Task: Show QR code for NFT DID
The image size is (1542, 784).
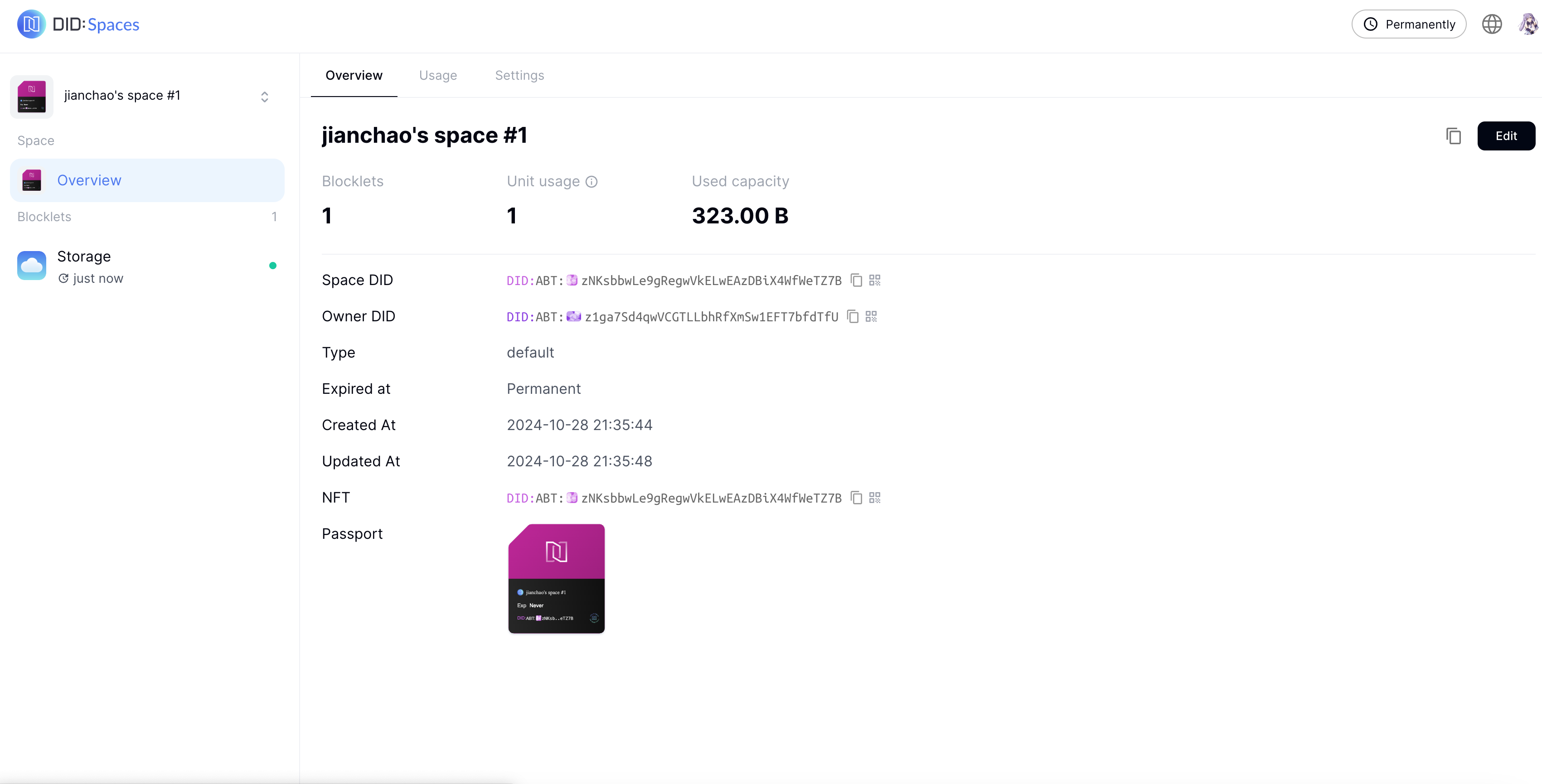Action: click(x=874, y=498)
